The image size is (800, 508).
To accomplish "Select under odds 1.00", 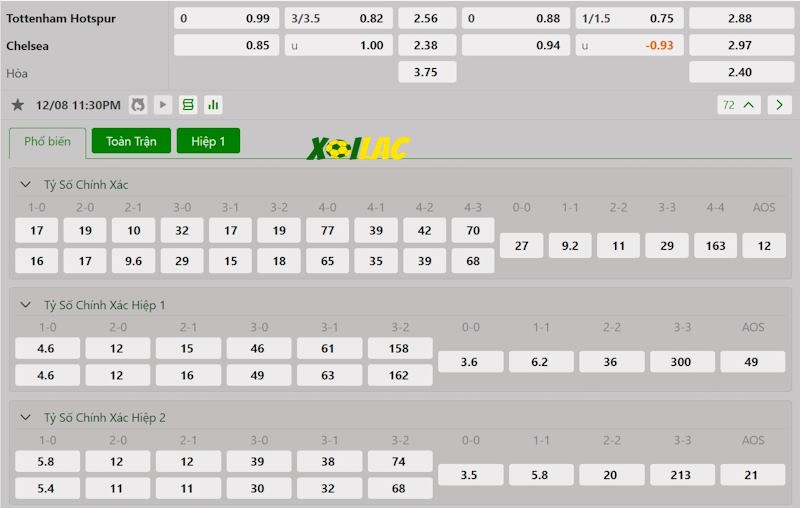I will click(x=339, y=45).
